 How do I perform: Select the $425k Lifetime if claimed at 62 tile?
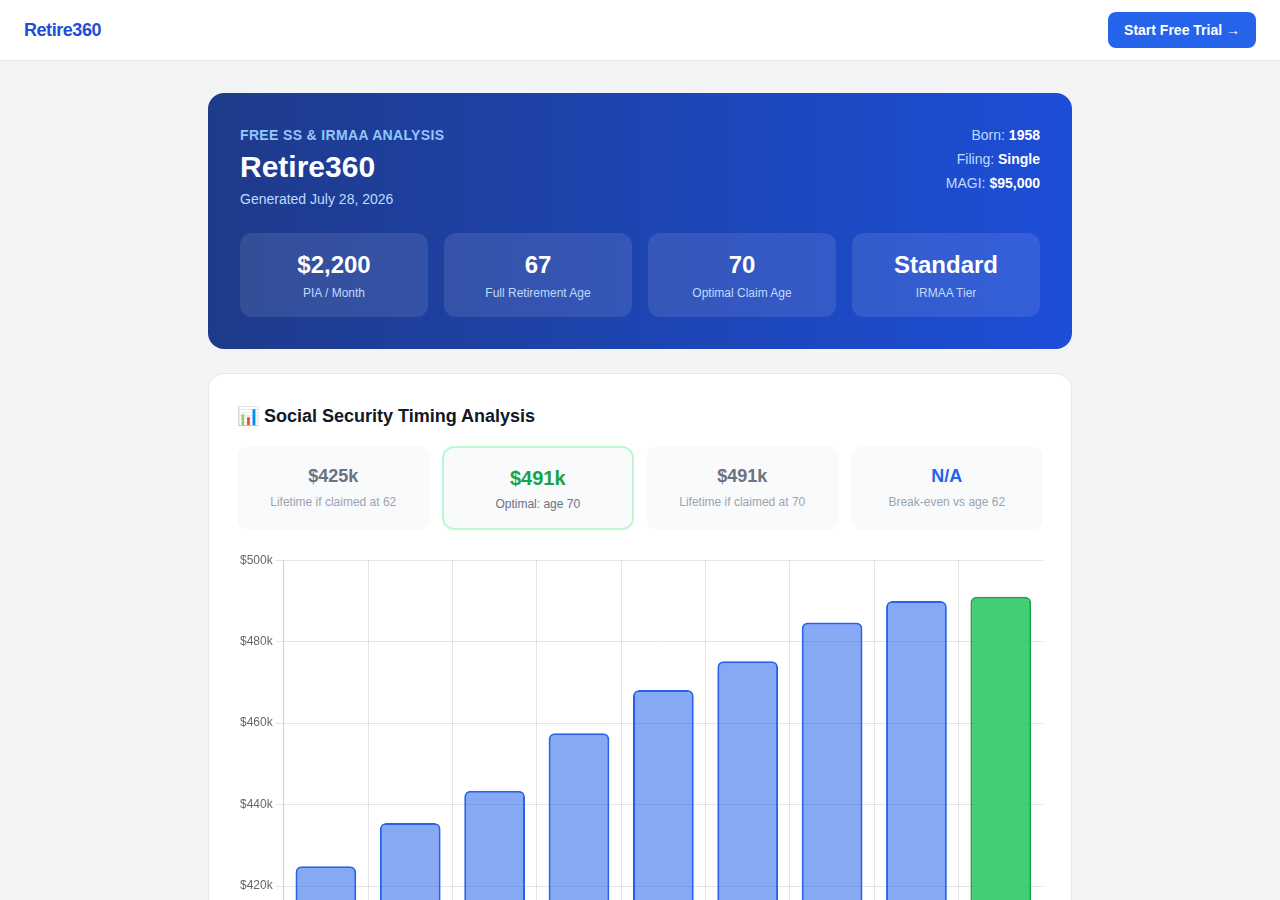(333, 488)
